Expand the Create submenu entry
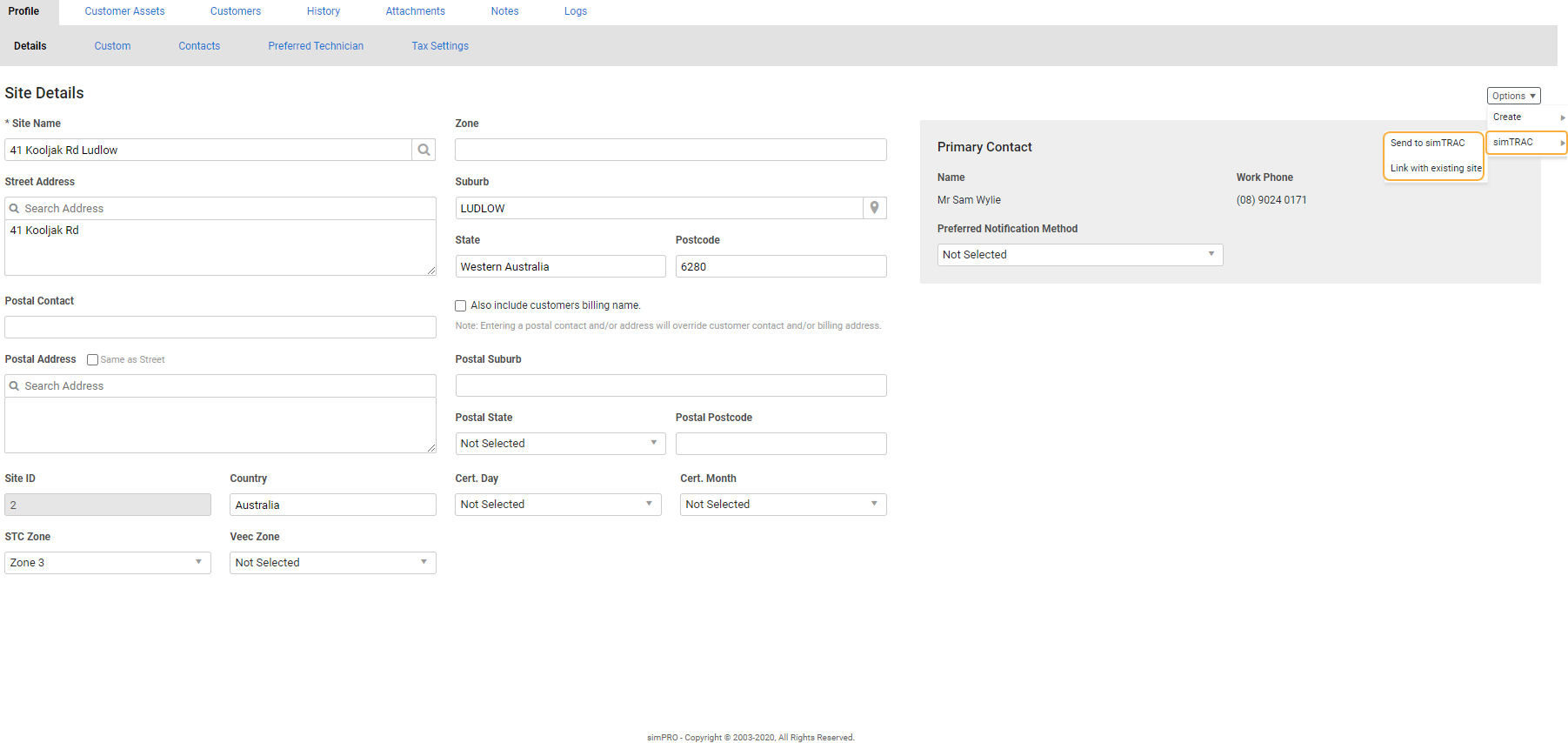The width and height of the screenshot is (1568, 743). pos(1527,117)
